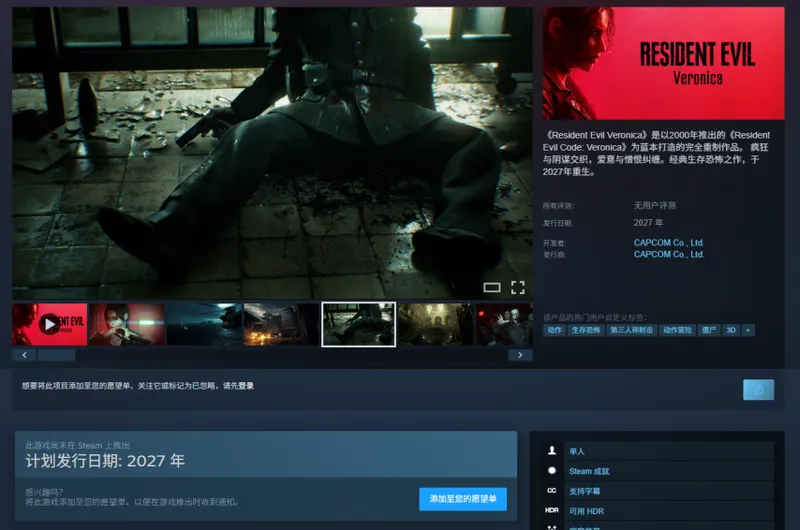
Task: Click the HDR icon
Action: [x=552, y=510]
